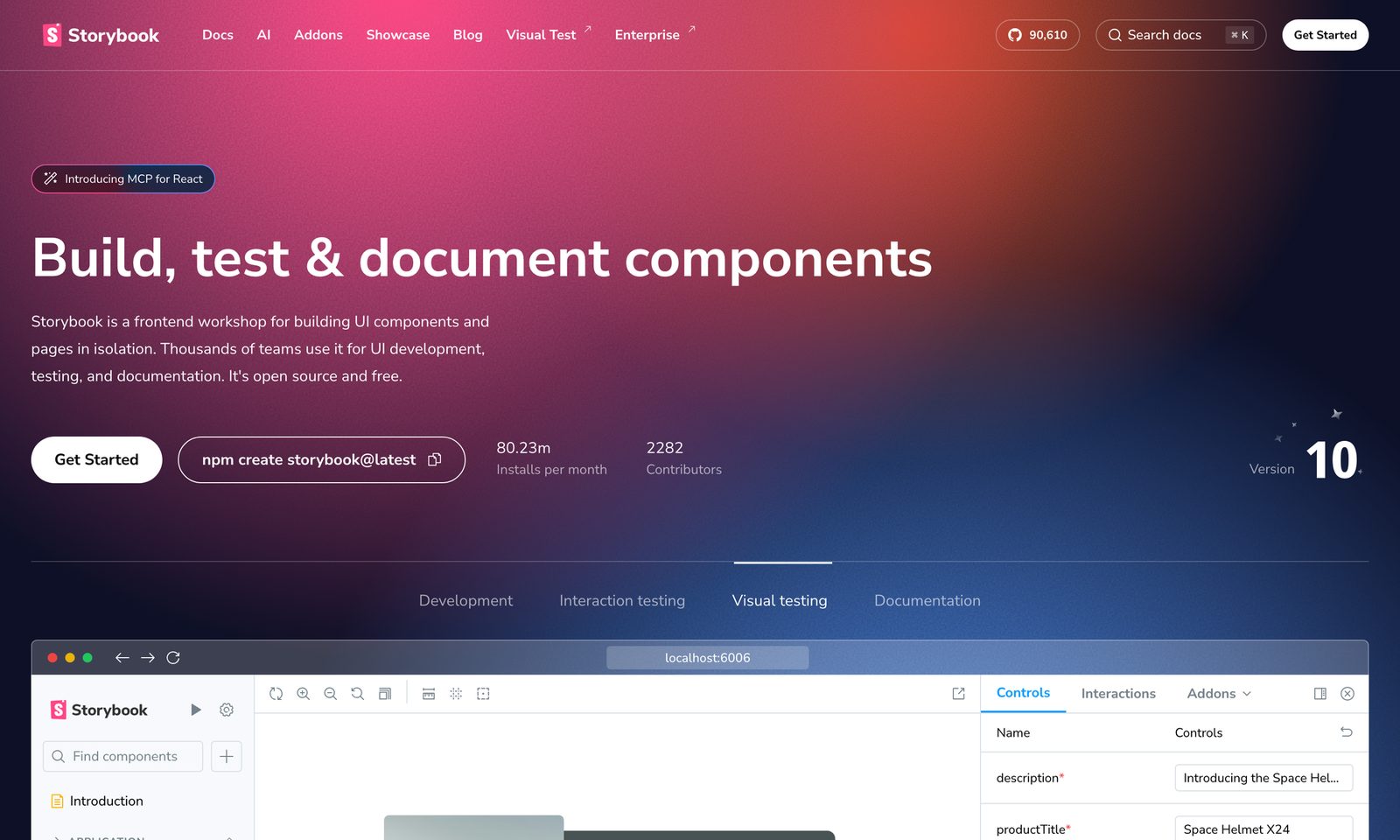Click the localhost:6006 address bar
The image size is (1400, 840).
[x=708, y=658]
